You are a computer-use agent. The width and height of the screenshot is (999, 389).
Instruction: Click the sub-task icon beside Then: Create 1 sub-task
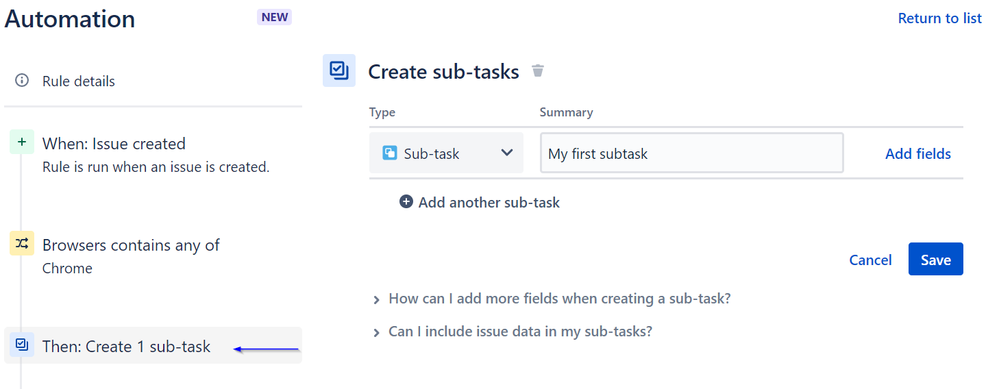click(x=22, y=344)
